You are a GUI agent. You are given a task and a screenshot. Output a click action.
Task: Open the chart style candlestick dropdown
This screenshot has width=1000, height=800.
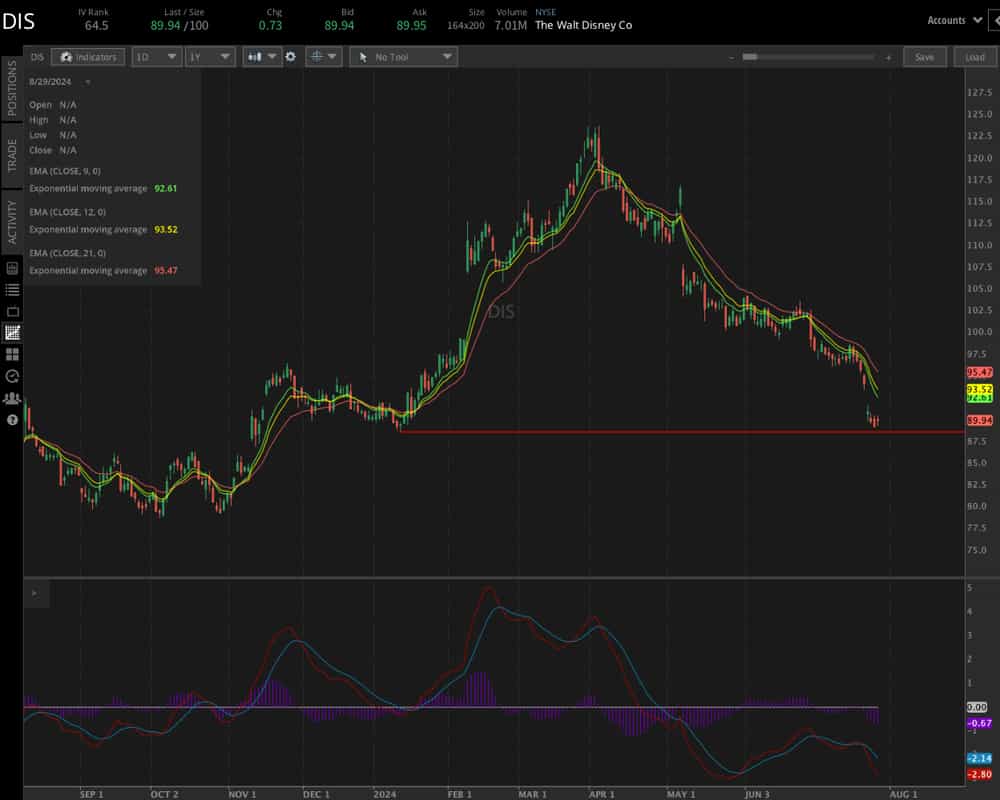[261, 57]
